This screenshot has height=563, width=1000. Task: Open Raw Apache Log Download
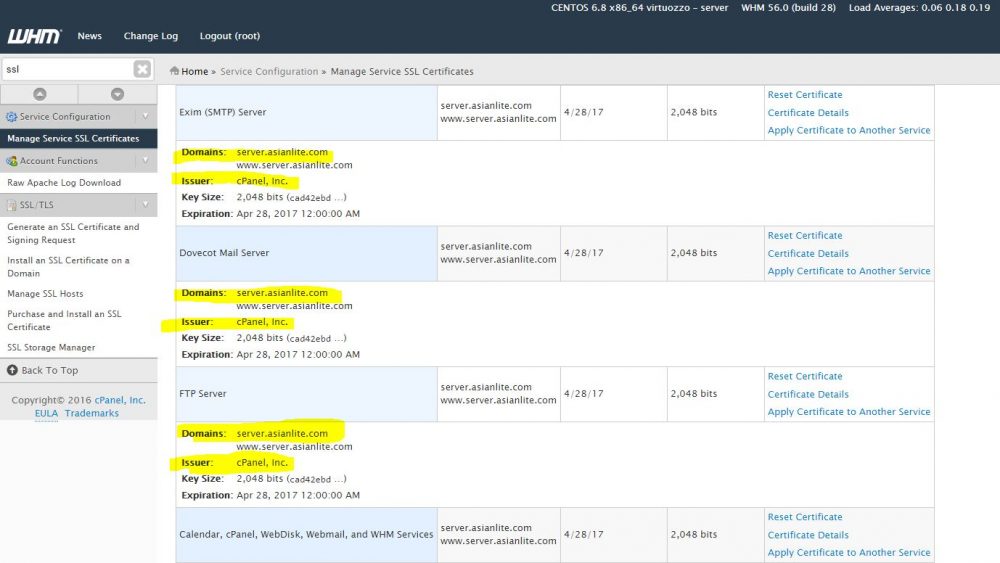[x=64, y=182]
